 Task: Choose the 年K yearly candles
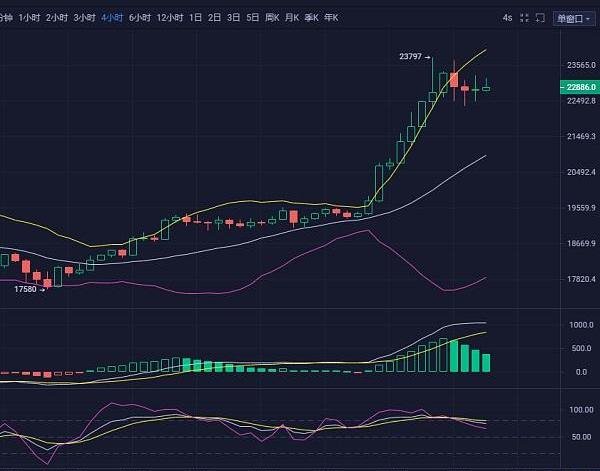pyautogui.click(x=331, y=18)
